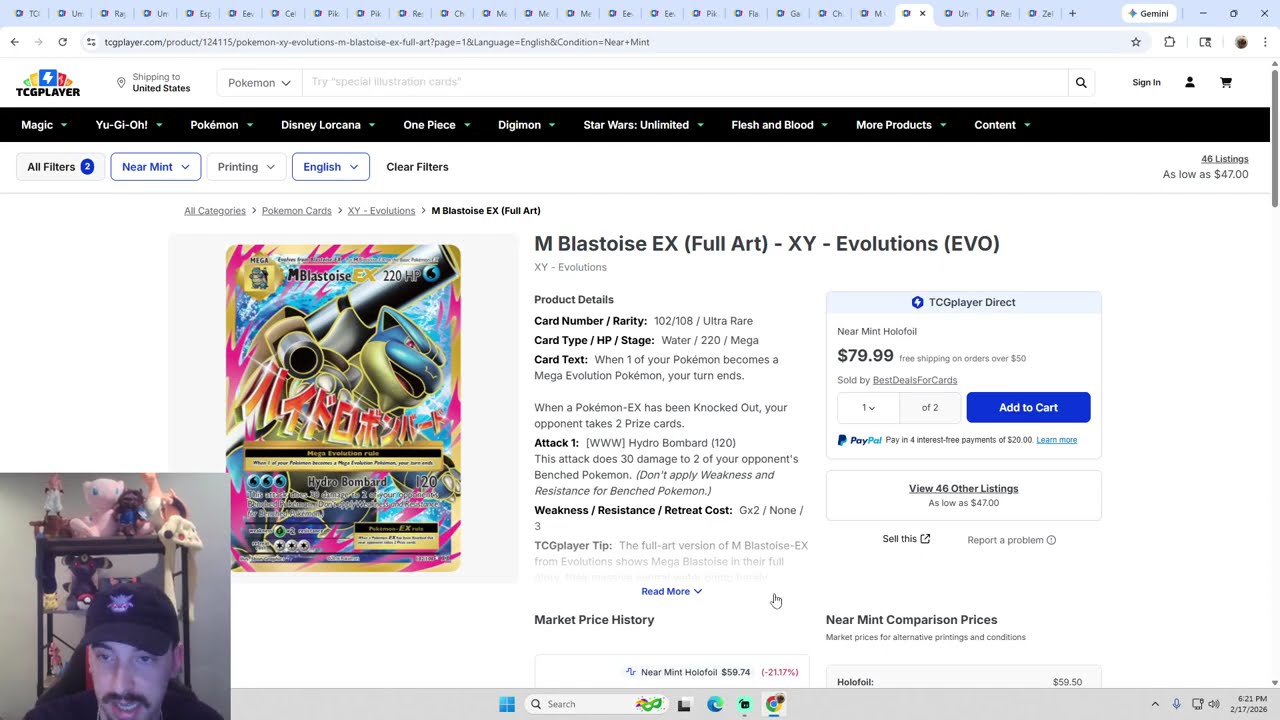Open the Near Mint condition filter

pos(156,167)
